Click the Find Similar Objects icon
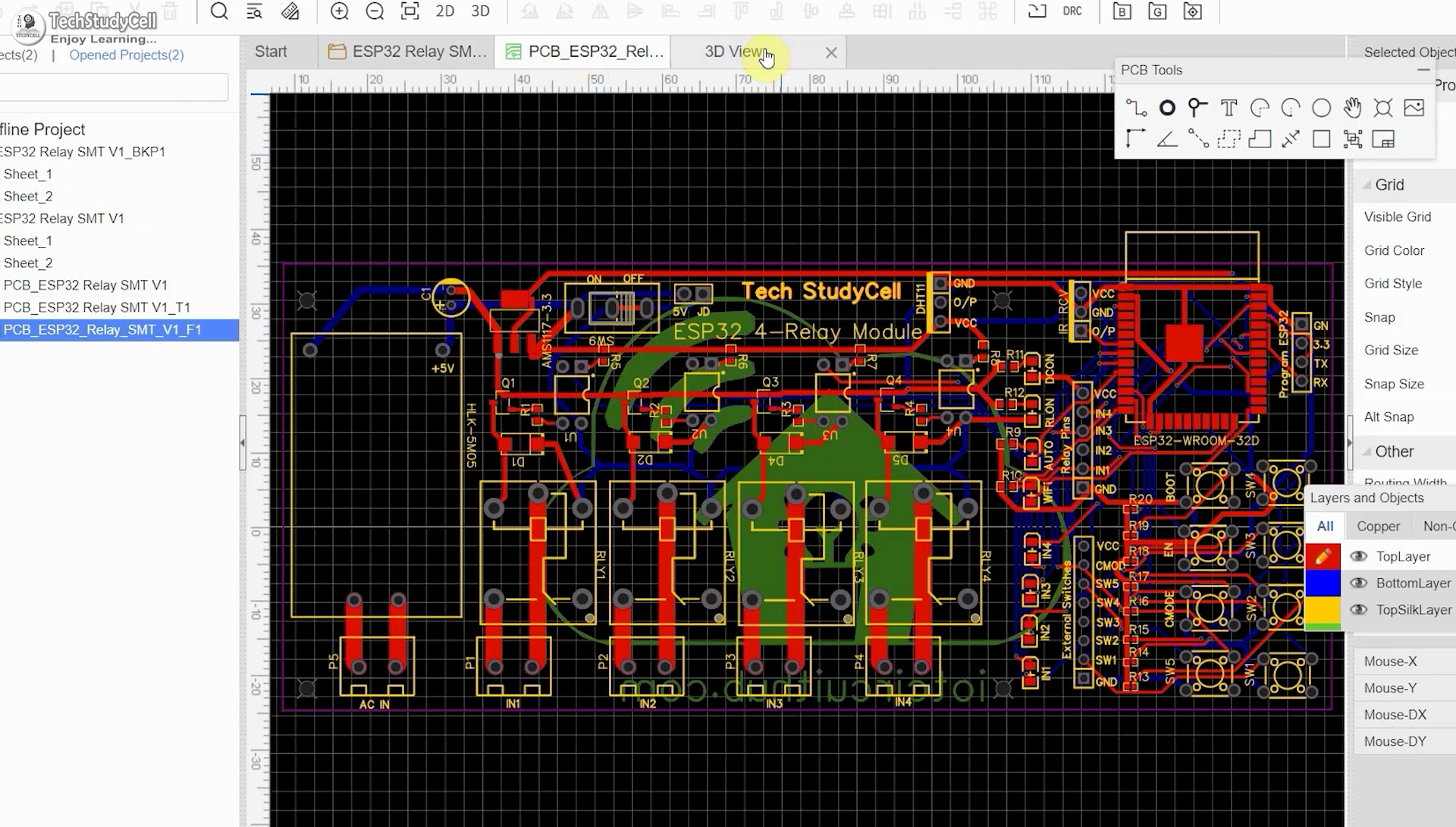 coord(254,11)
